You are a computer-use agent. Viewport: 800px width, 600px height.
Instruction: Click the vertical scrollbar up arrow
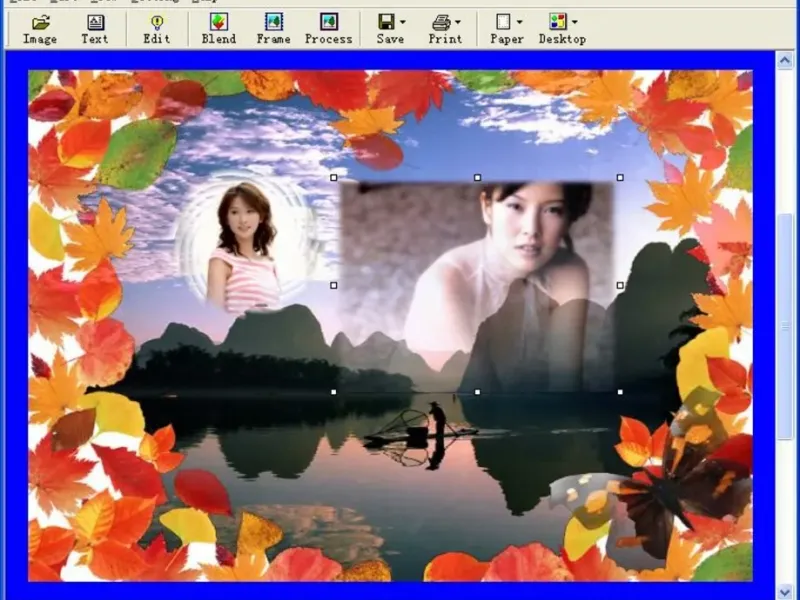pos(784,61)
